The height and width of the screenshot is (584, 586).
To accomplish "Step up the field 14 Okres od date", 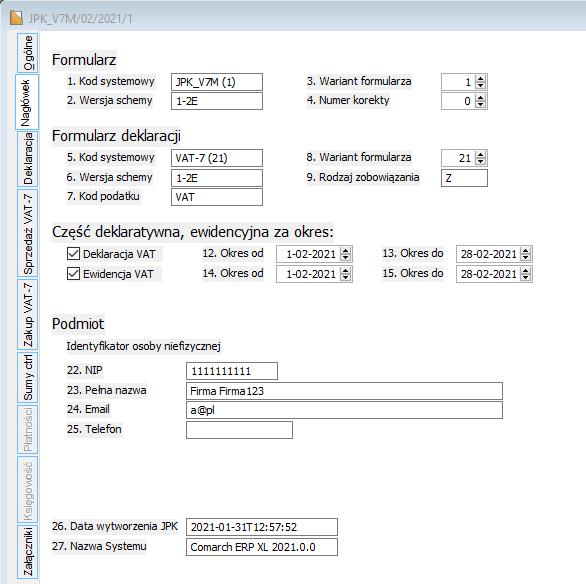I will click(346, 271).
